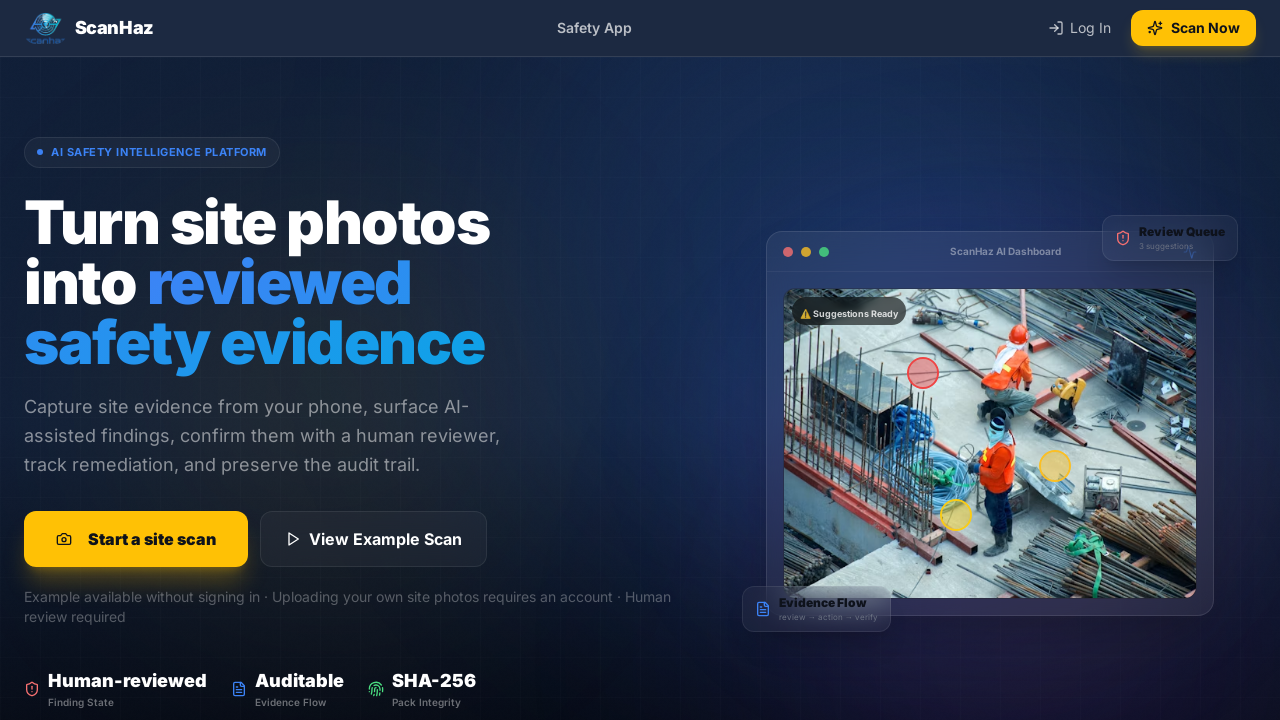Click the play icon in View Example Scan
1280x720 pixels.
click(x=293, y=539)
